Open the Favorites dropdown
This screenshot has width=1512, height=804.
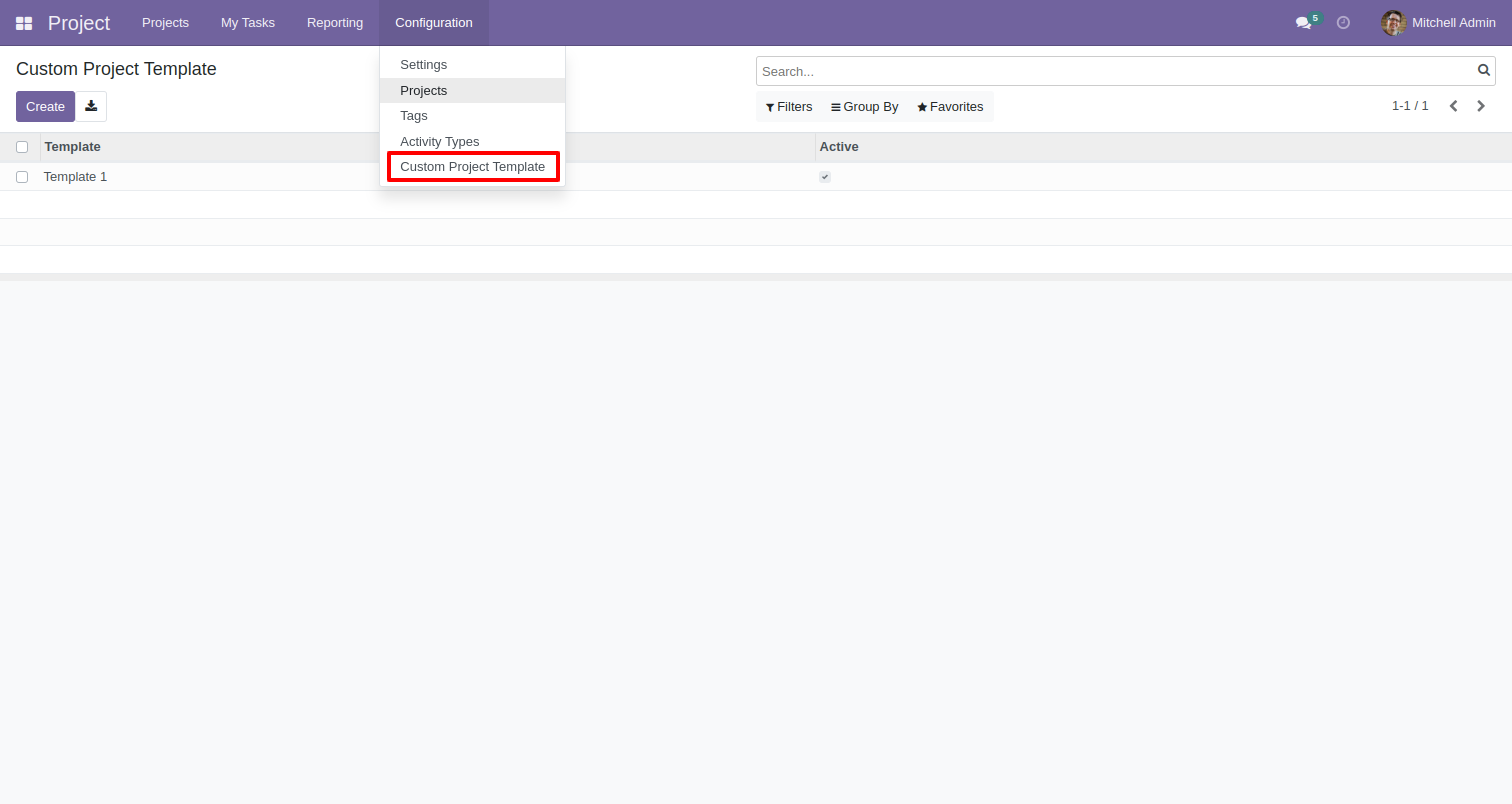point(950,107)
